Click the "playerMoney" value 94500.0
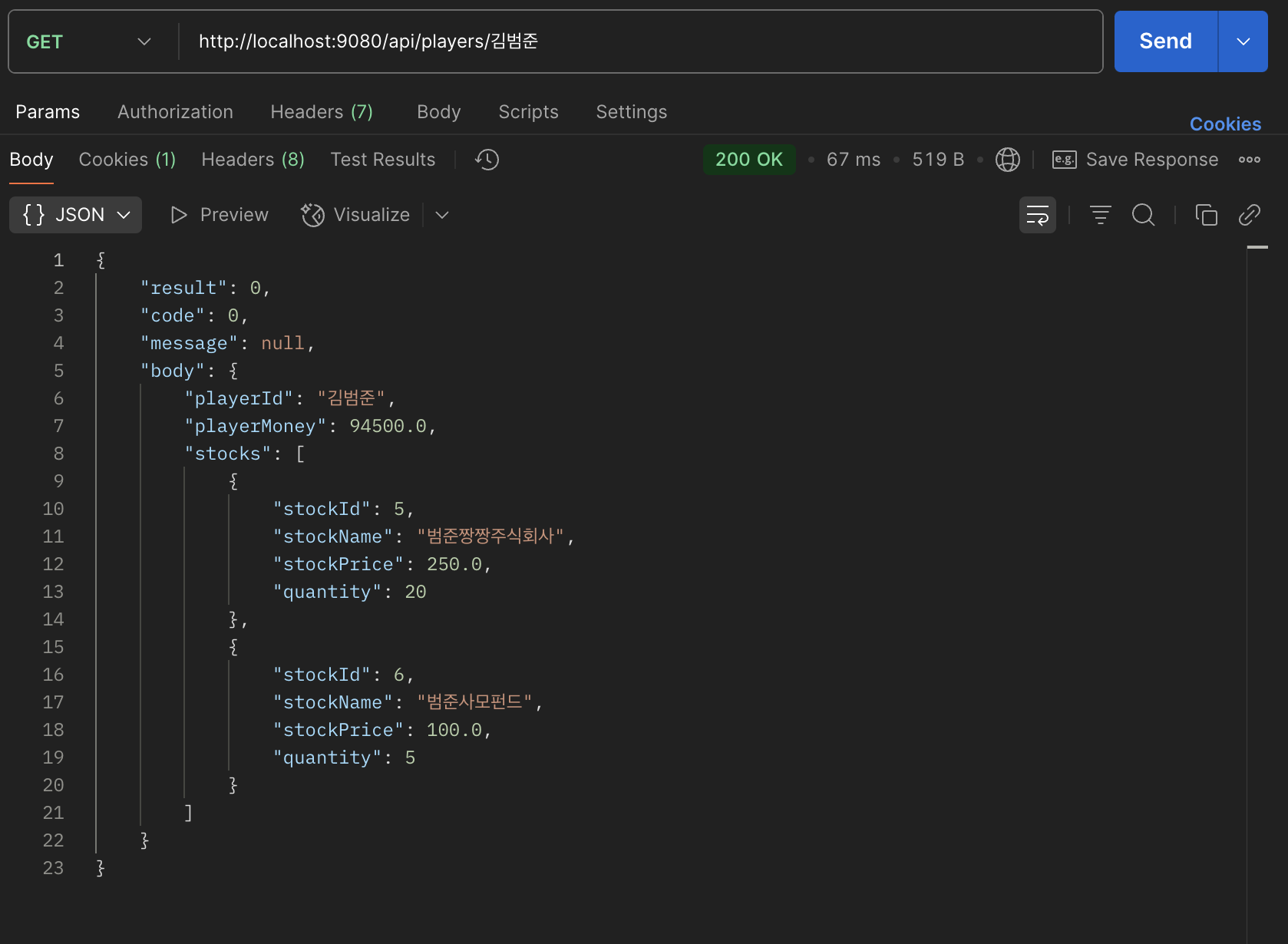Image resolution: width=1288 pixels, height=944 pixels. 388,426
